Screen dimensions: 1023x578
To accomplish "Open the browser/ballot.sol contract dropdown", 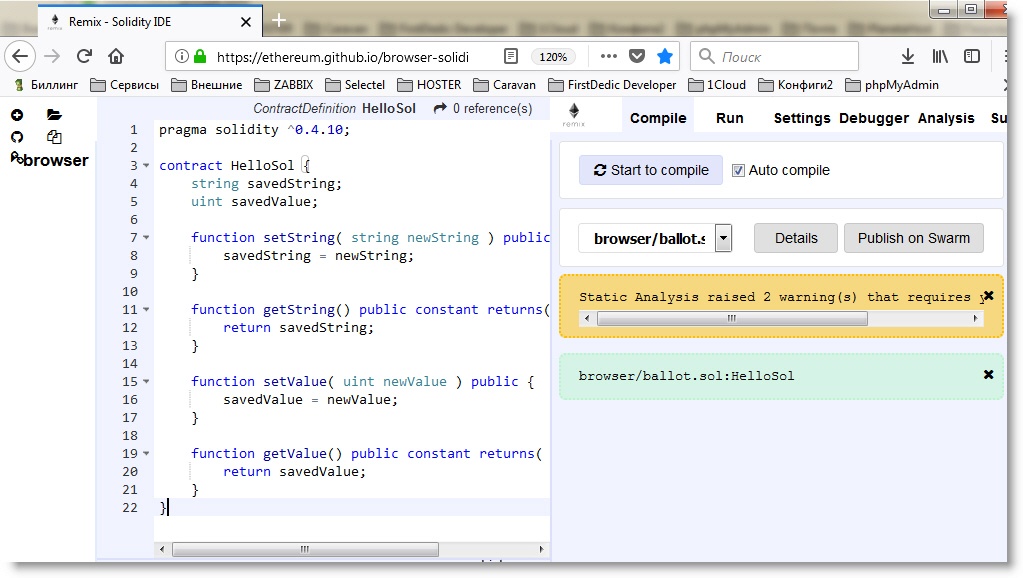I will [724, 238].
